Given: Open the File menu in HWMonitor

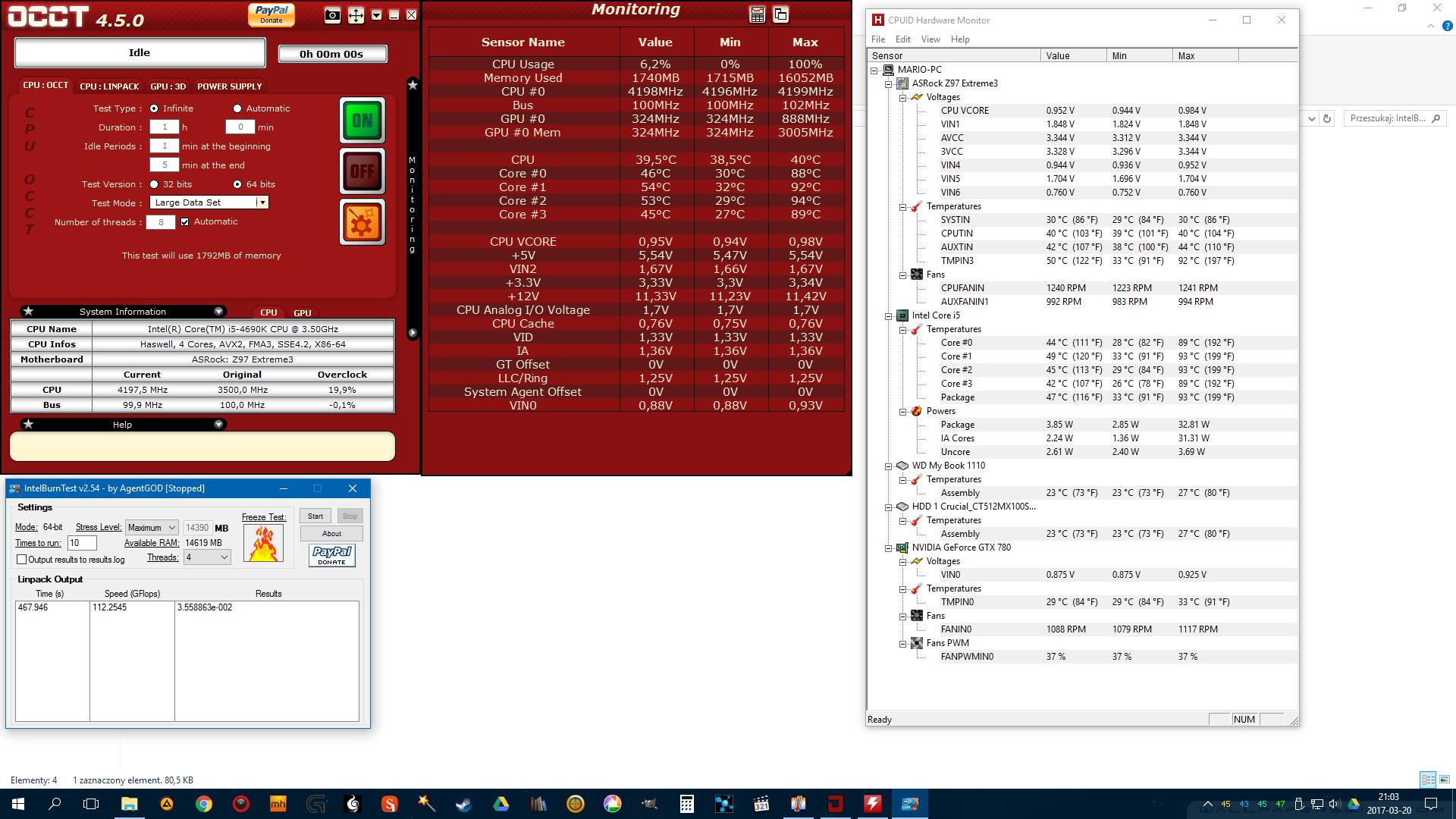Looking at the screenshot, I should 878,39.
